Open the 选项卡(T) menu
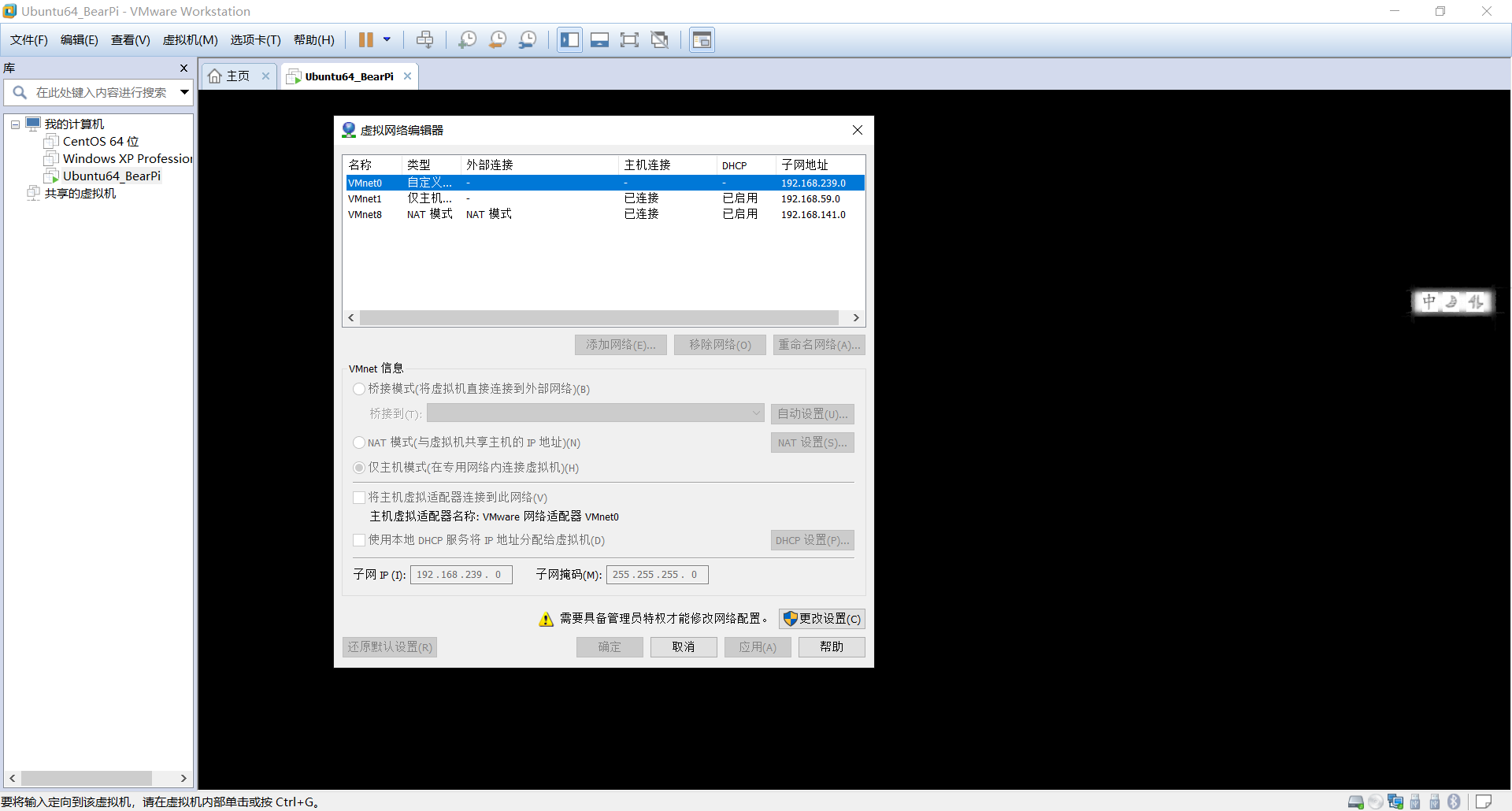 click(256, 40)
